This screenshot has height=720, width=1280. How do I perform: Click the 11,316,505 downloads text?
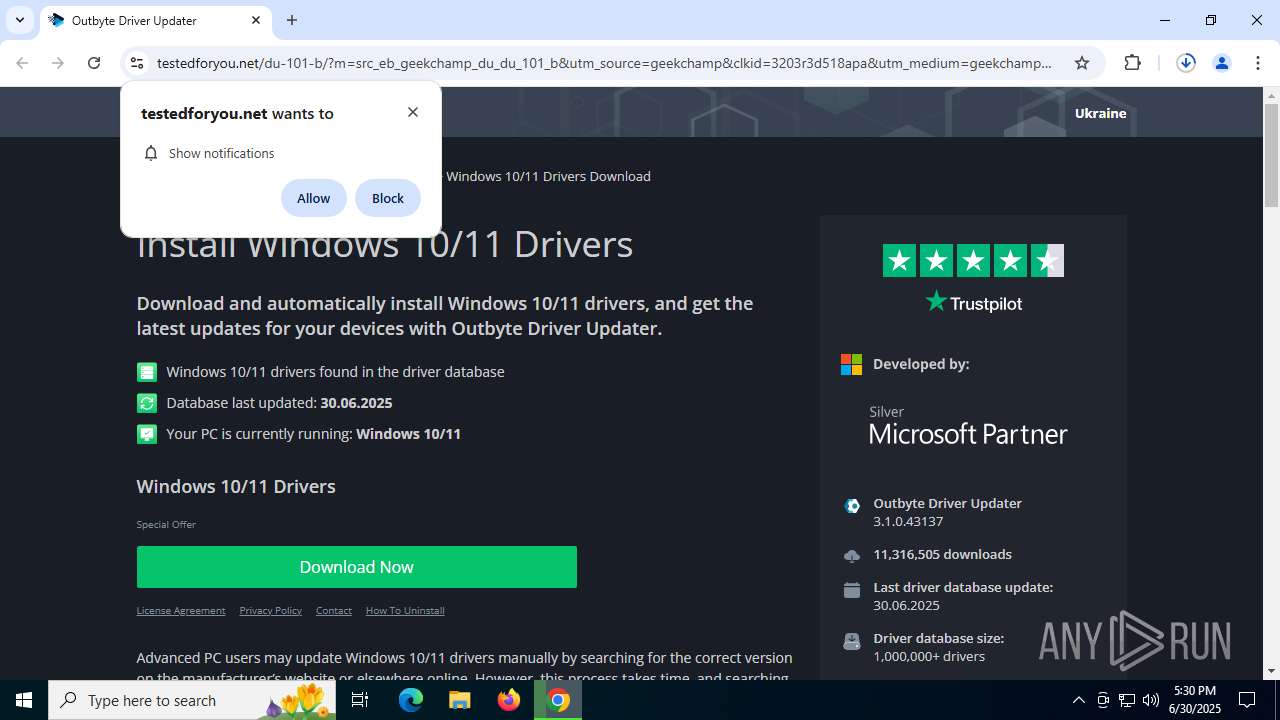pos(942,554)
